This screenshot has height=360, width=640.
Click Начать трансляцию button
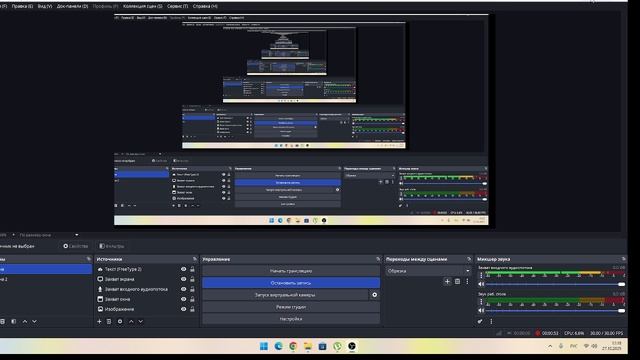pos(291,271)
